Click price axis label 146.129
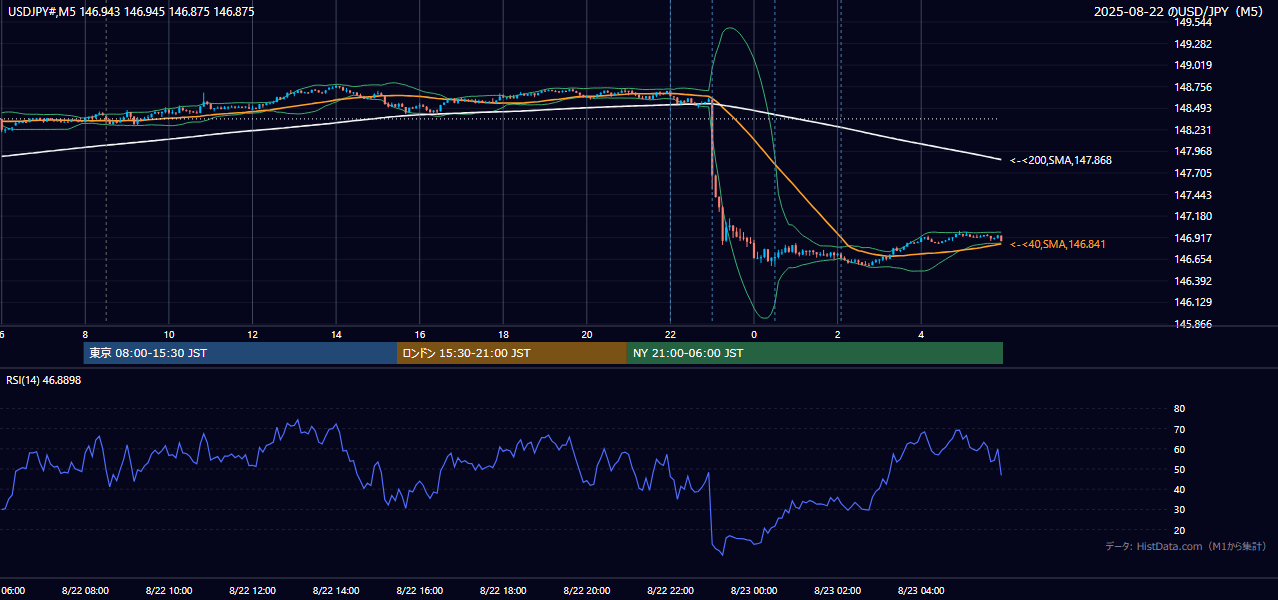This screenshot has width=1278, height=600. pos(1192,302)
